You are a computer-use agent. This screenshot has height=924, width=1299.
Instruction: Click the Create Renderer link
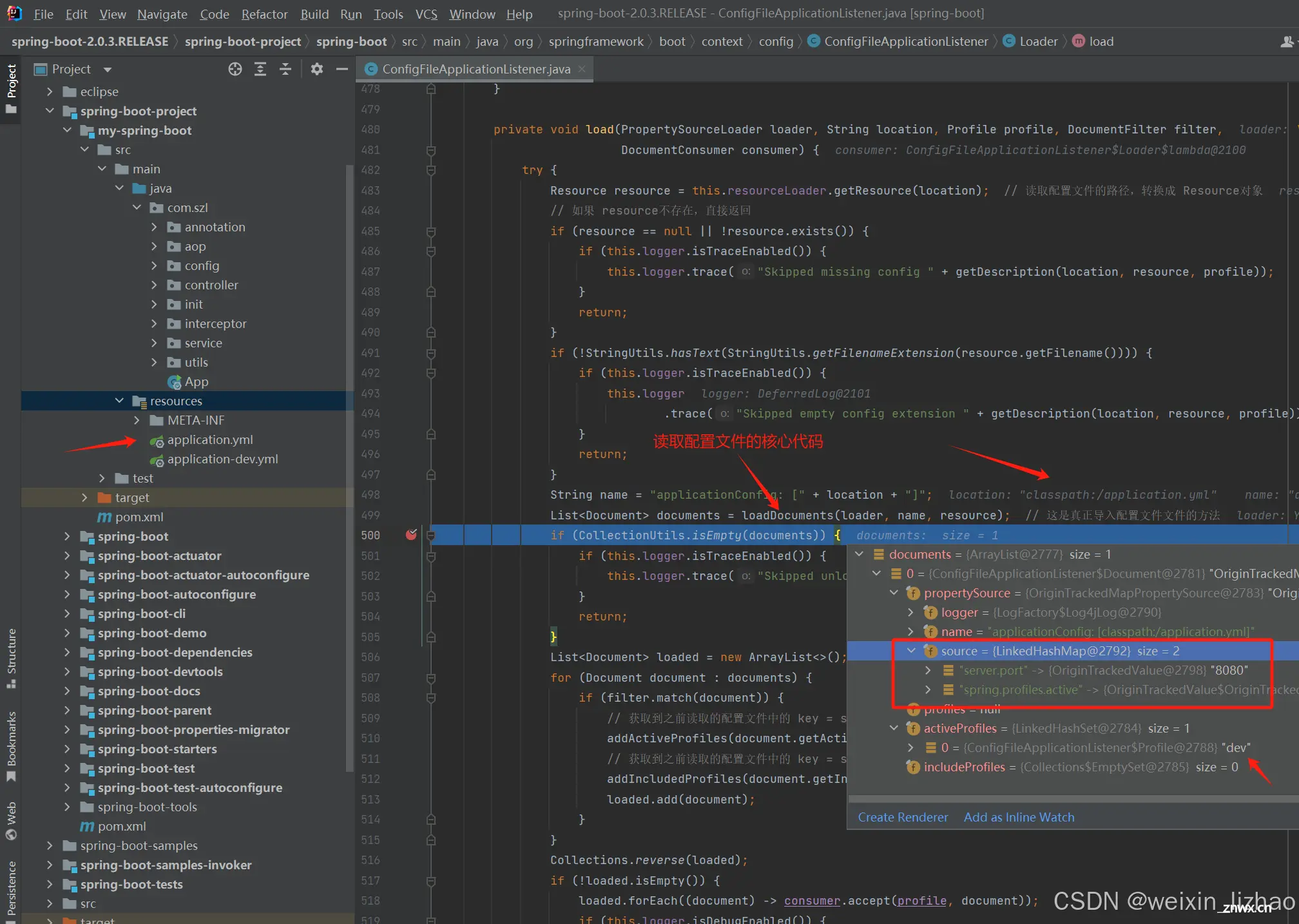point(903,817)
